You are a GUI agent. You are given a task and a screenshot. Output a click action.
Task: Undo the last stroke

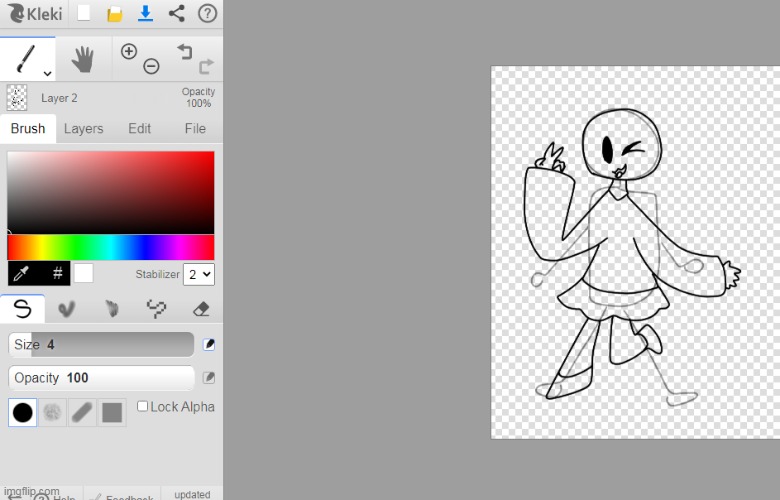(185, 51)
